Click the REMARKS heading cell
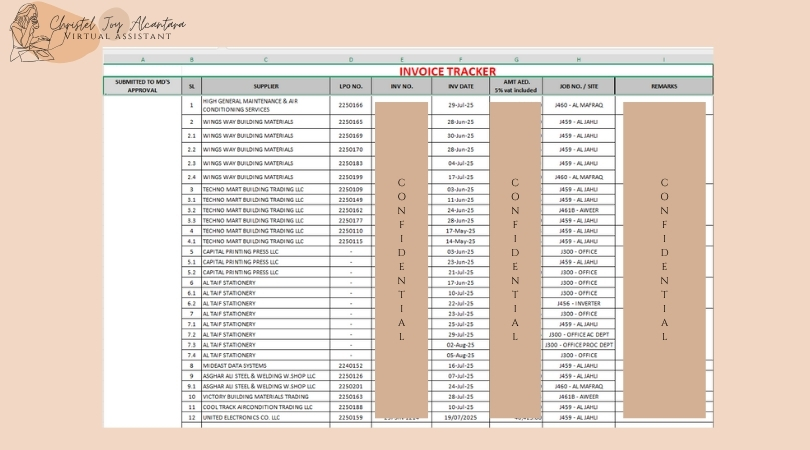The height and width of the screenshot is (450, 810). (x=663, y=87)
